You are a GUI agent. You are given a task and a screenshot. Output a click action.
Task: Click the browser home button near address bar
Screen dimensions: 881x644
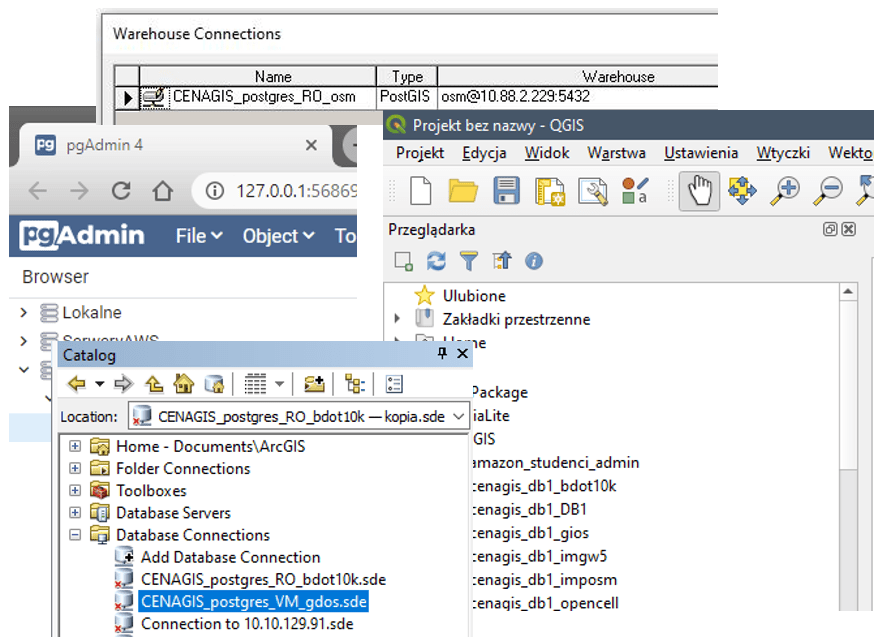pos(163,191)
